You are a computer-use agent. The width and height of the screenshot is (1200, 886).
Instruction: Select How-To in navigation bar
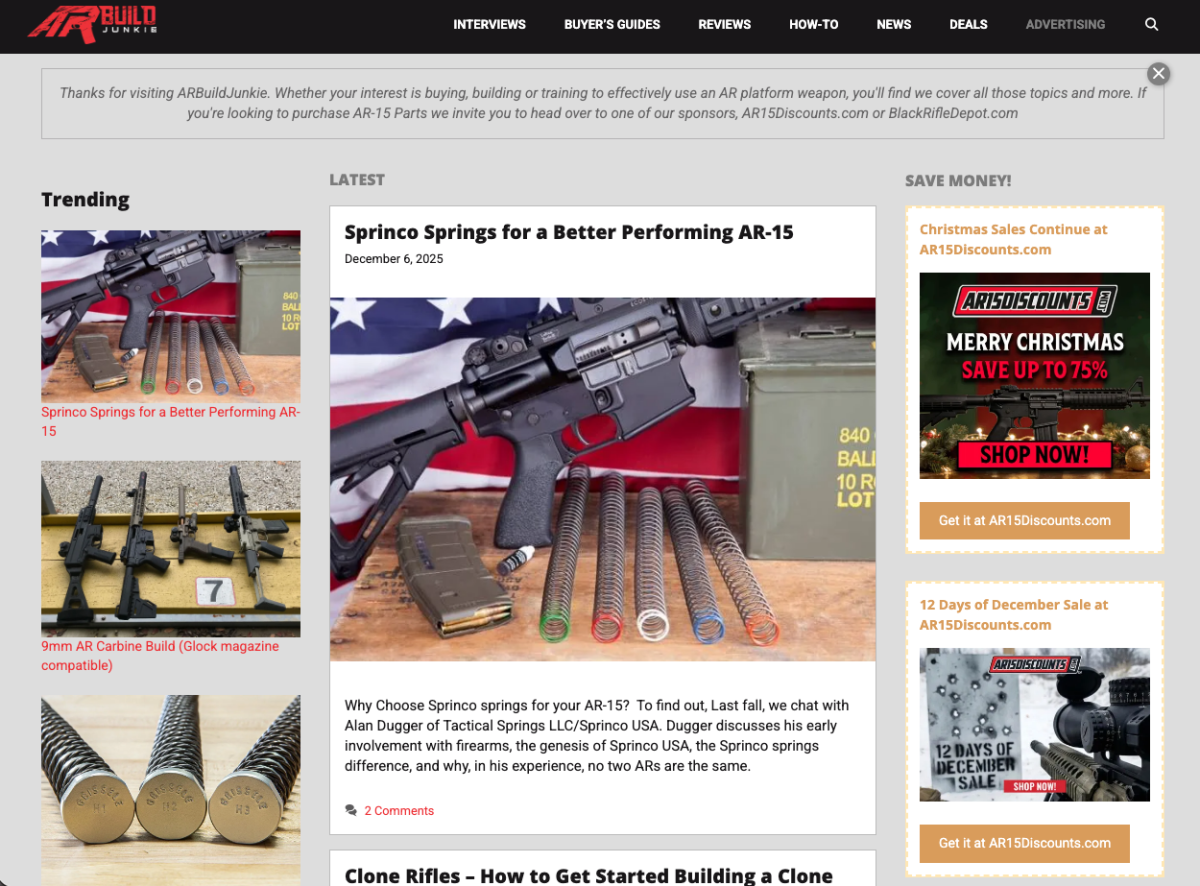pos(813,24)
